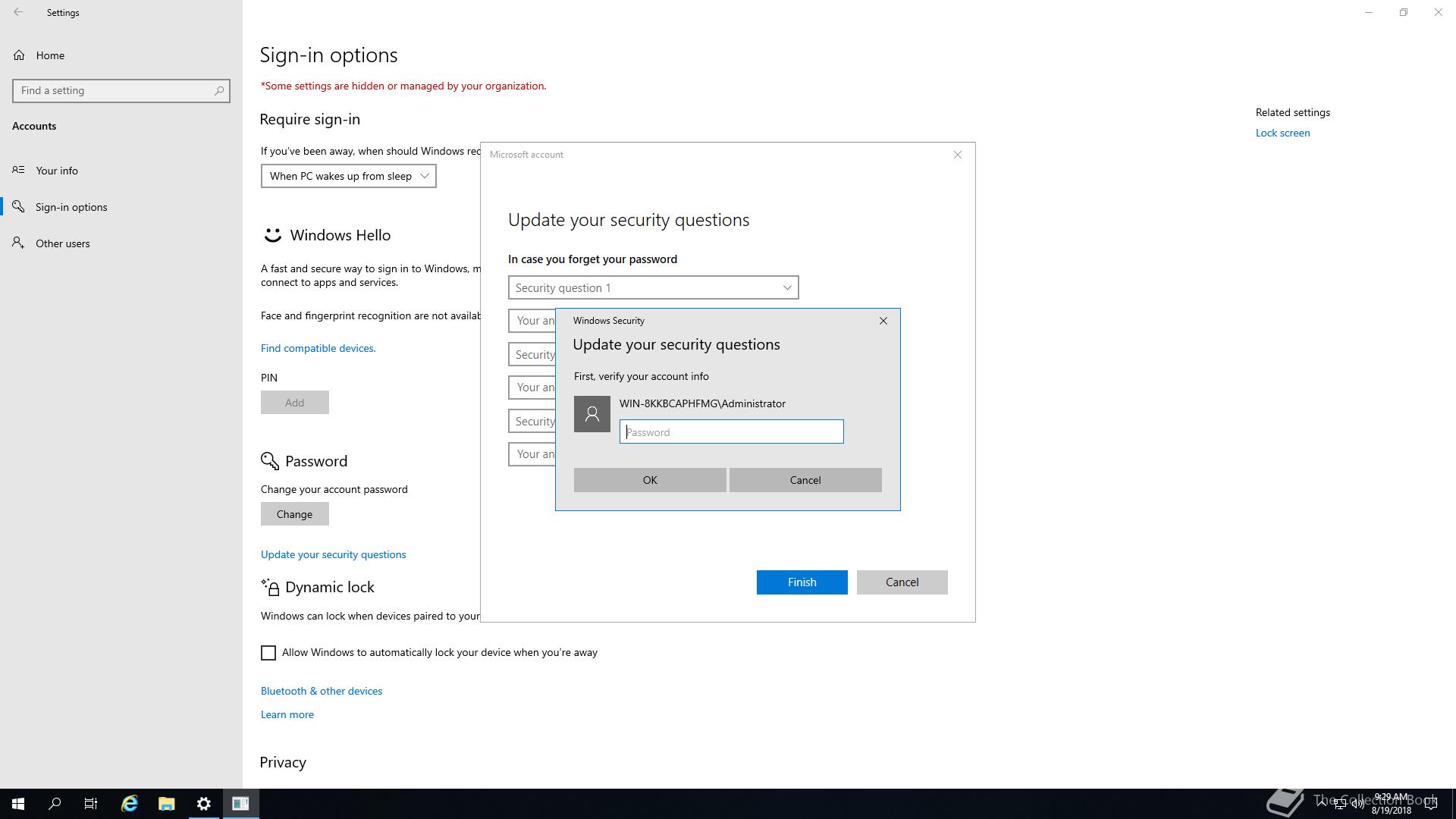The image size is (1456, 819).
Task: Click Cancel in the Windows Security dialog
Action: (805, 480)
